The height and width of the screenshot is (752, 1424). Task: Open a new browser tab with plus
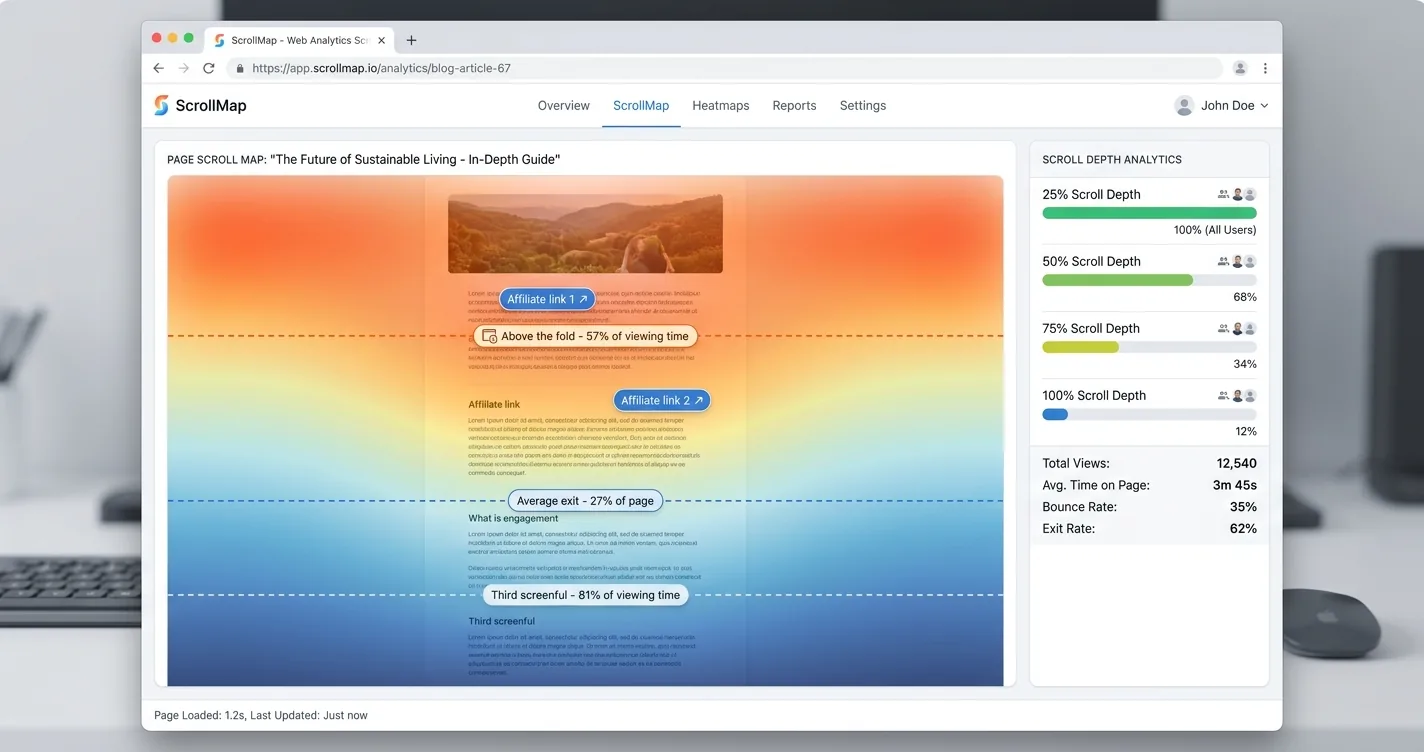(x=411, y=40)
